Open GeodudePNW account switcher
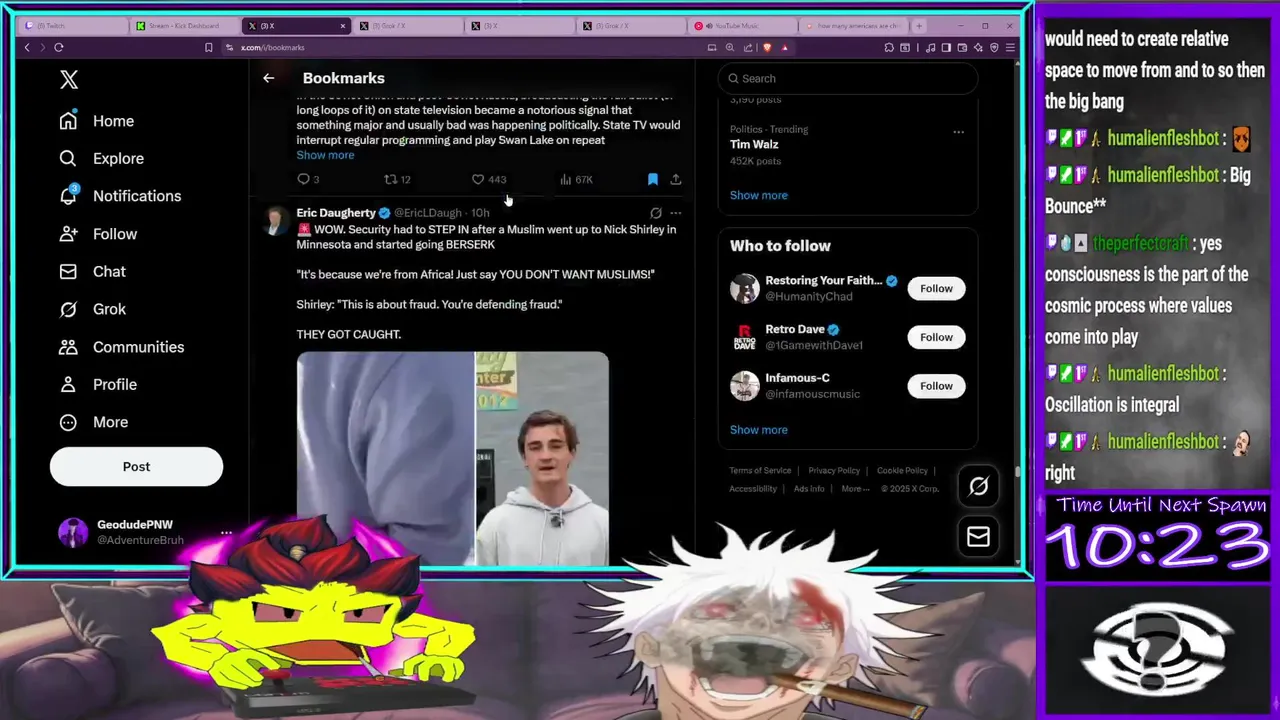 pyautogui.click(x=145, y=532)
